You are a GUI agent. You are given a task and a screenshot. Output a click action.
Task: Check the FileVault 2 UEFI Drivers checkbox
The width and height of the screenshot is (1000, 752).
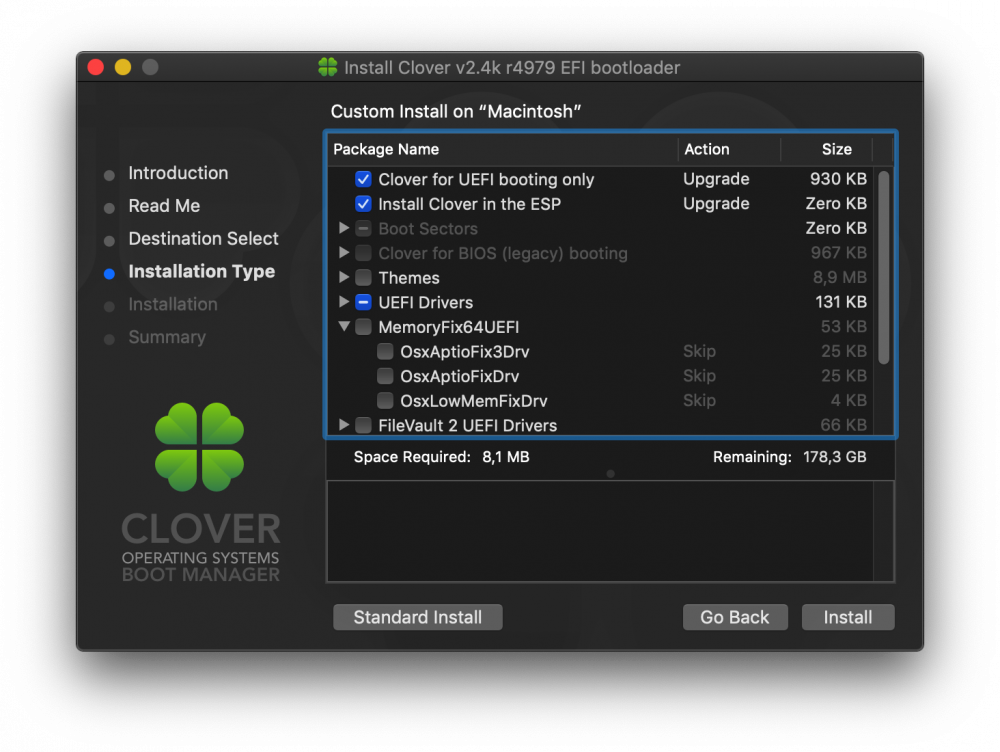[x=363, y=425]
